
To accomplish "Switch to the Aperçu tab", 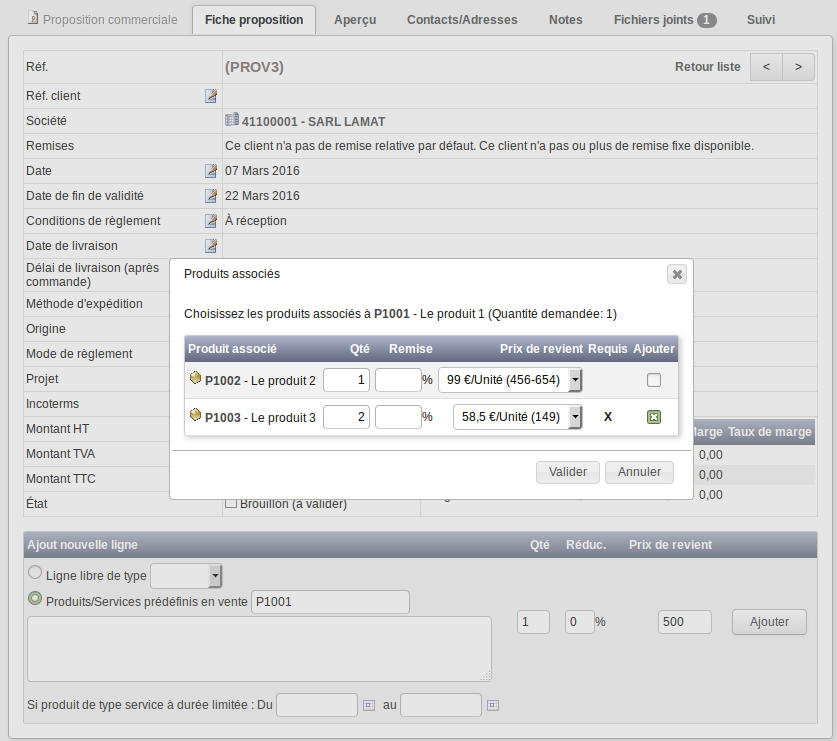I will click(x=355, y=20).
